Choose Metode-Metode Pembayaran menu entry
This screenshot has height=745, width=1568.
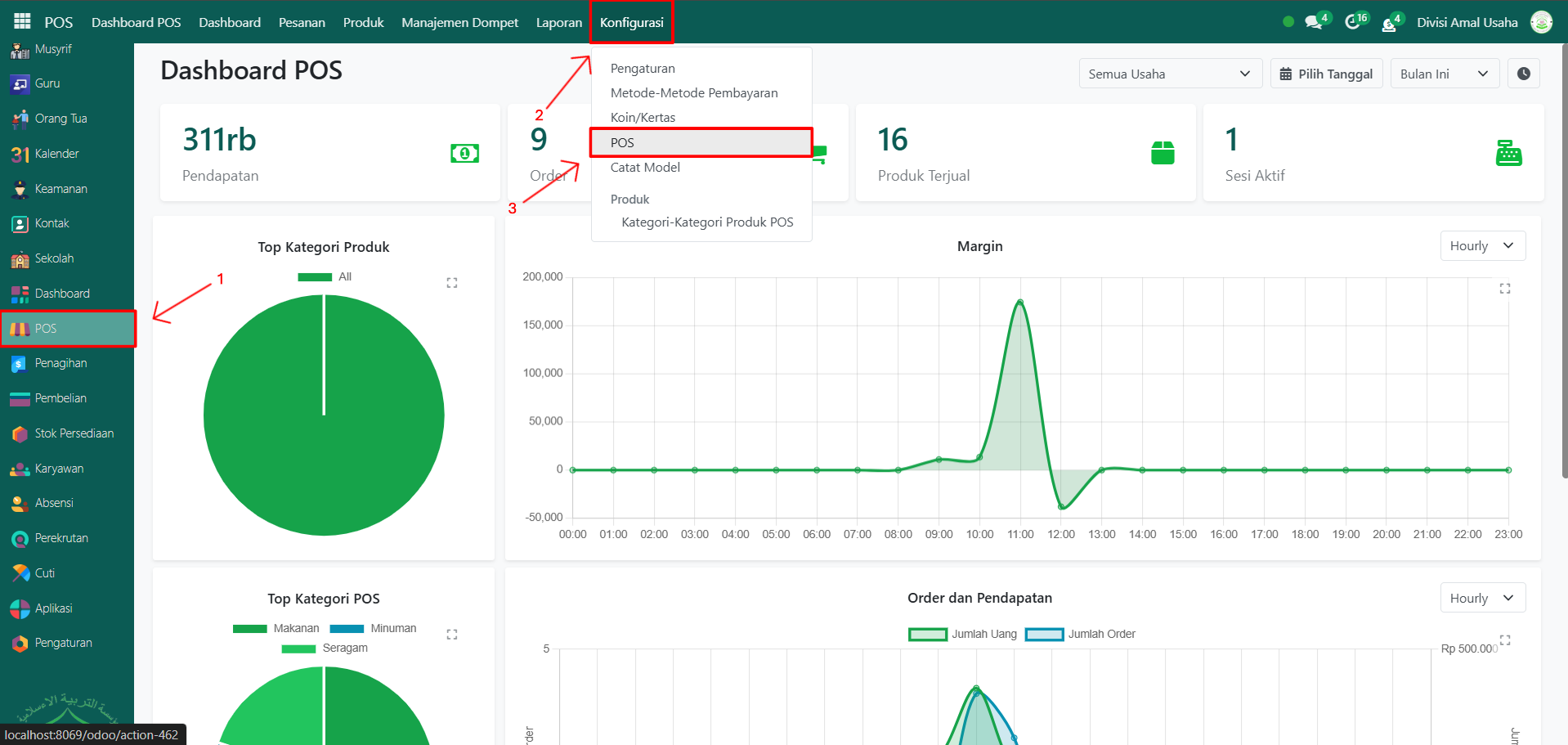693,93
